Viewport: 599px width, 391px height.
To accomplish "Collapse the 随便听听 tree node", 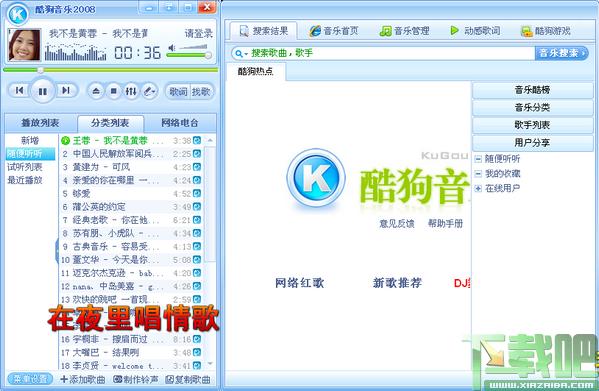I will [x=478, y=158].
